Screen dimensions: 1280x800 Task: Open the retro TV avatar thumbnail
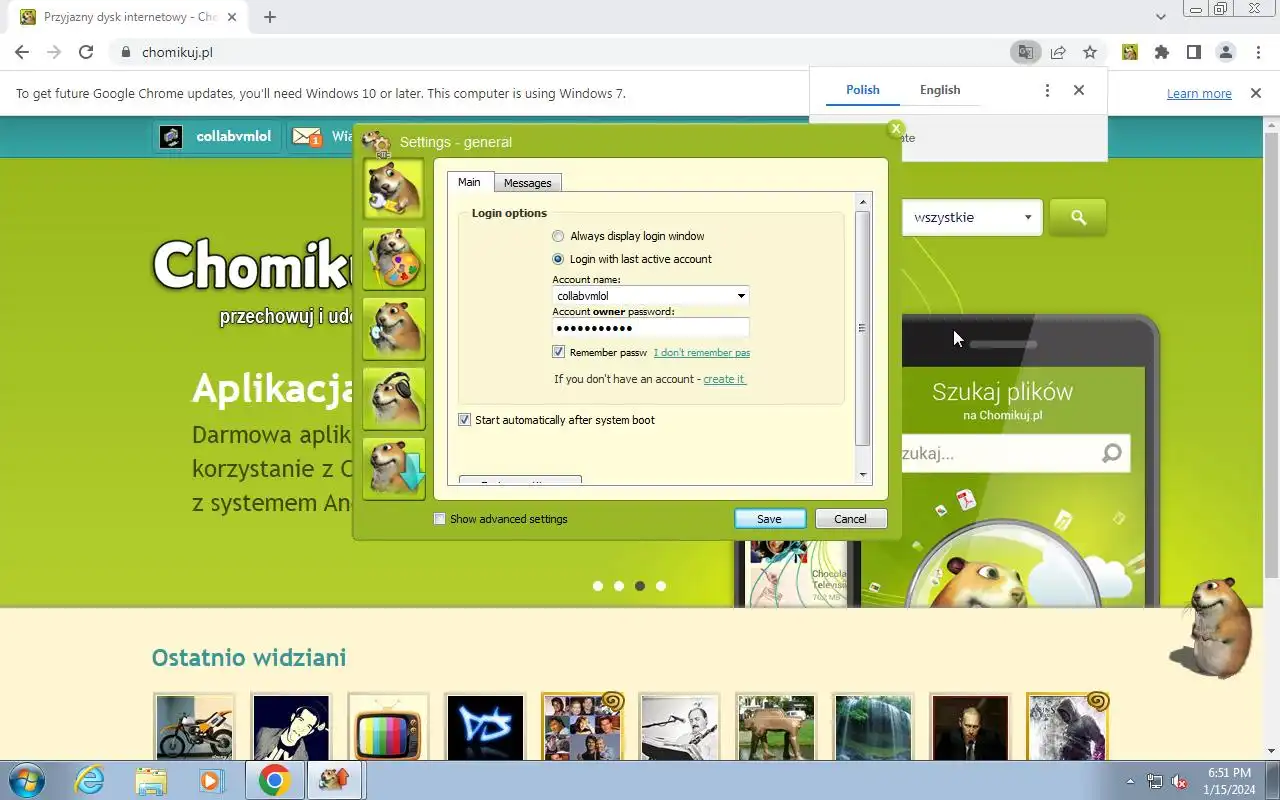point(389,727)
